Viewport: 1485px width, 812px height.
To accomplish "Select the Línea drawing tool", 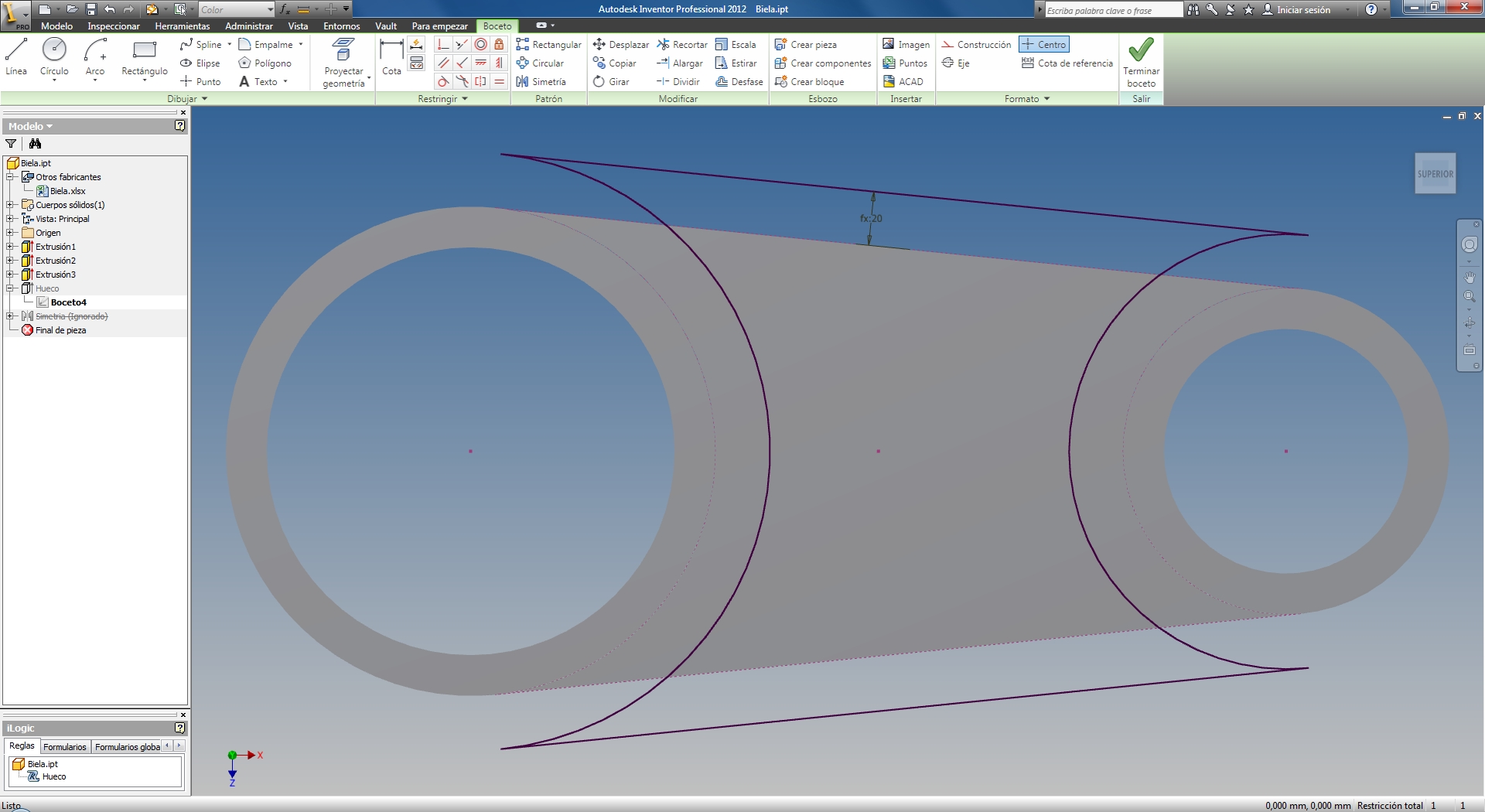I will click(16, 57).
